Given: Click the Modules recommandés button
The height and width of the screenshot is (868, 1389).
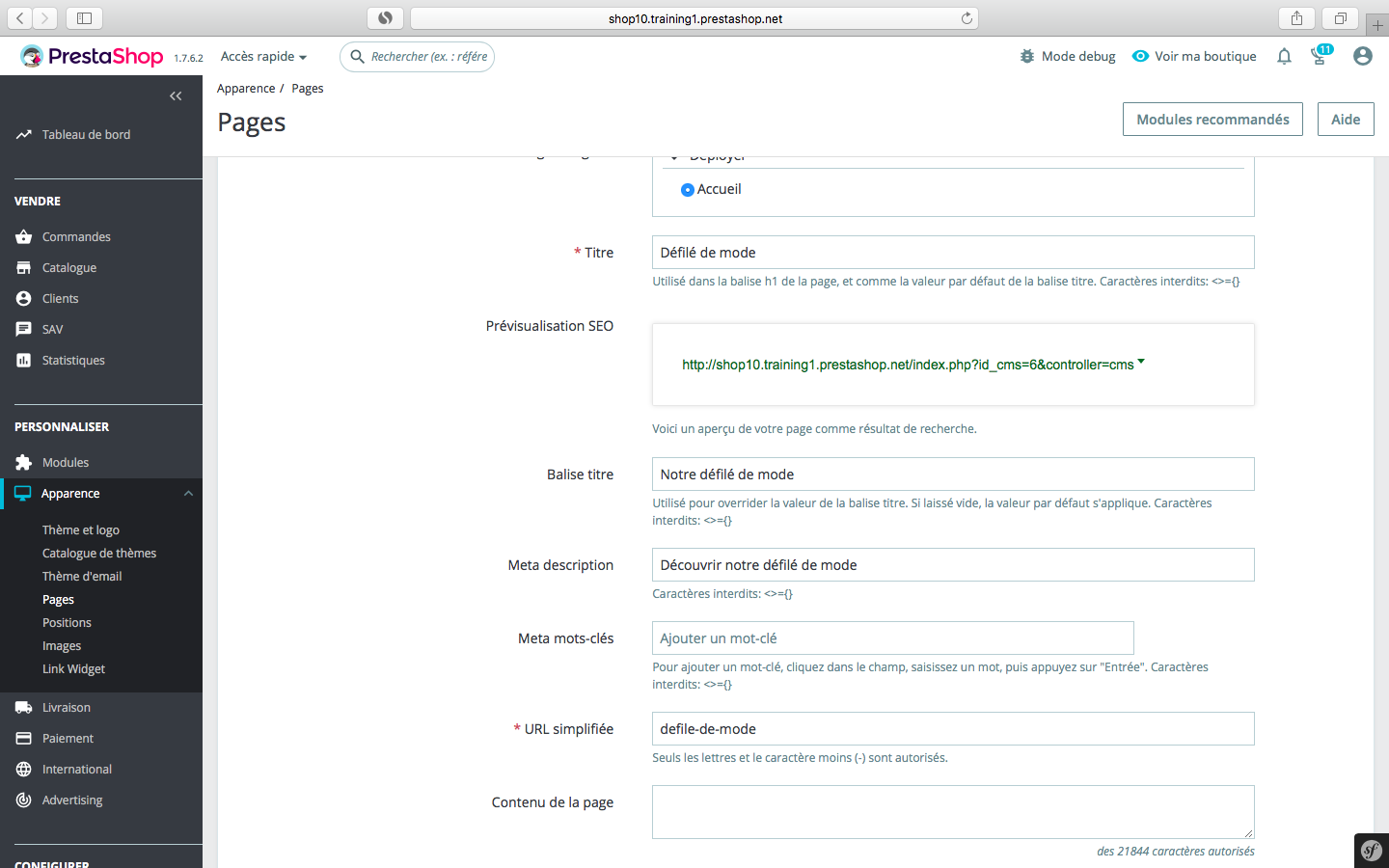Looking at the screenshot, I should [1212, 120].
